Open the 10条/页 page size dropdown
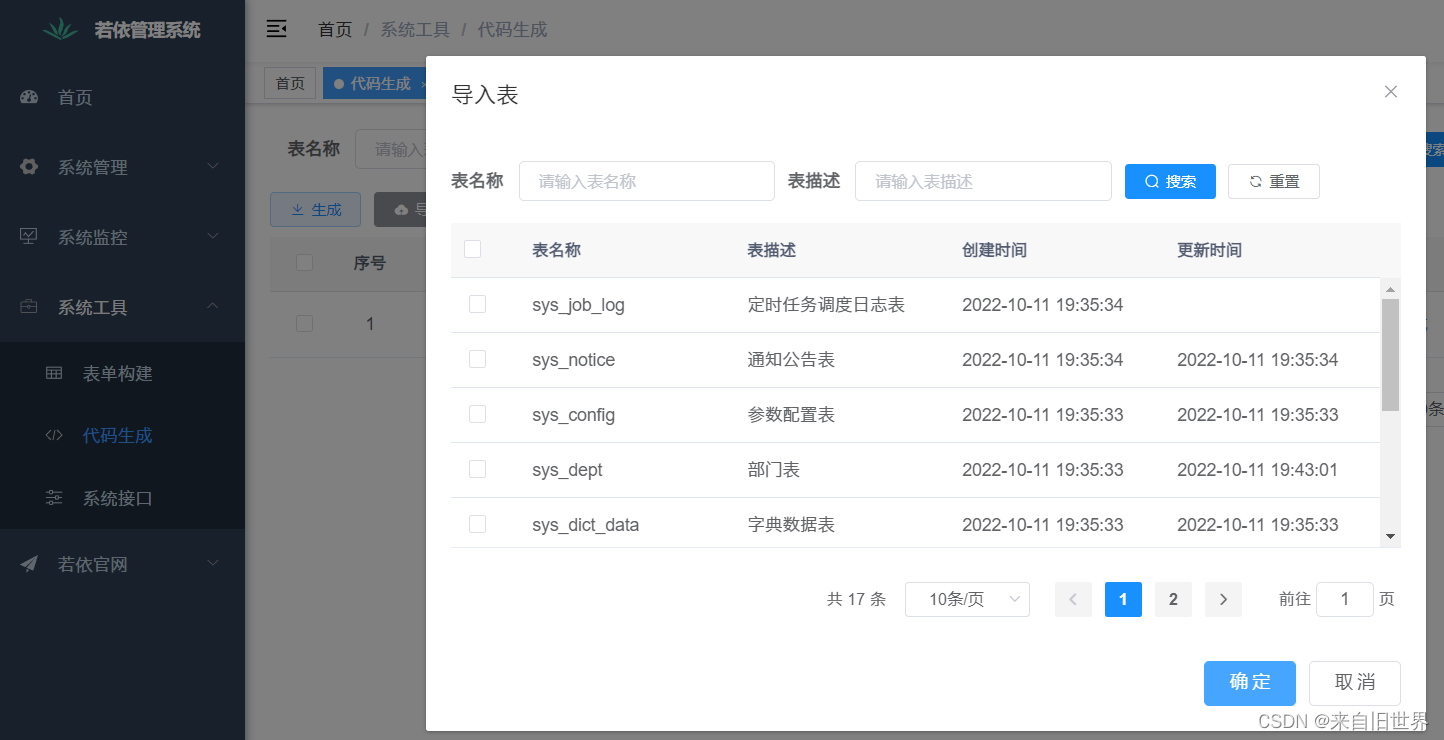The image size is (1444, 740). click(967, 599)
